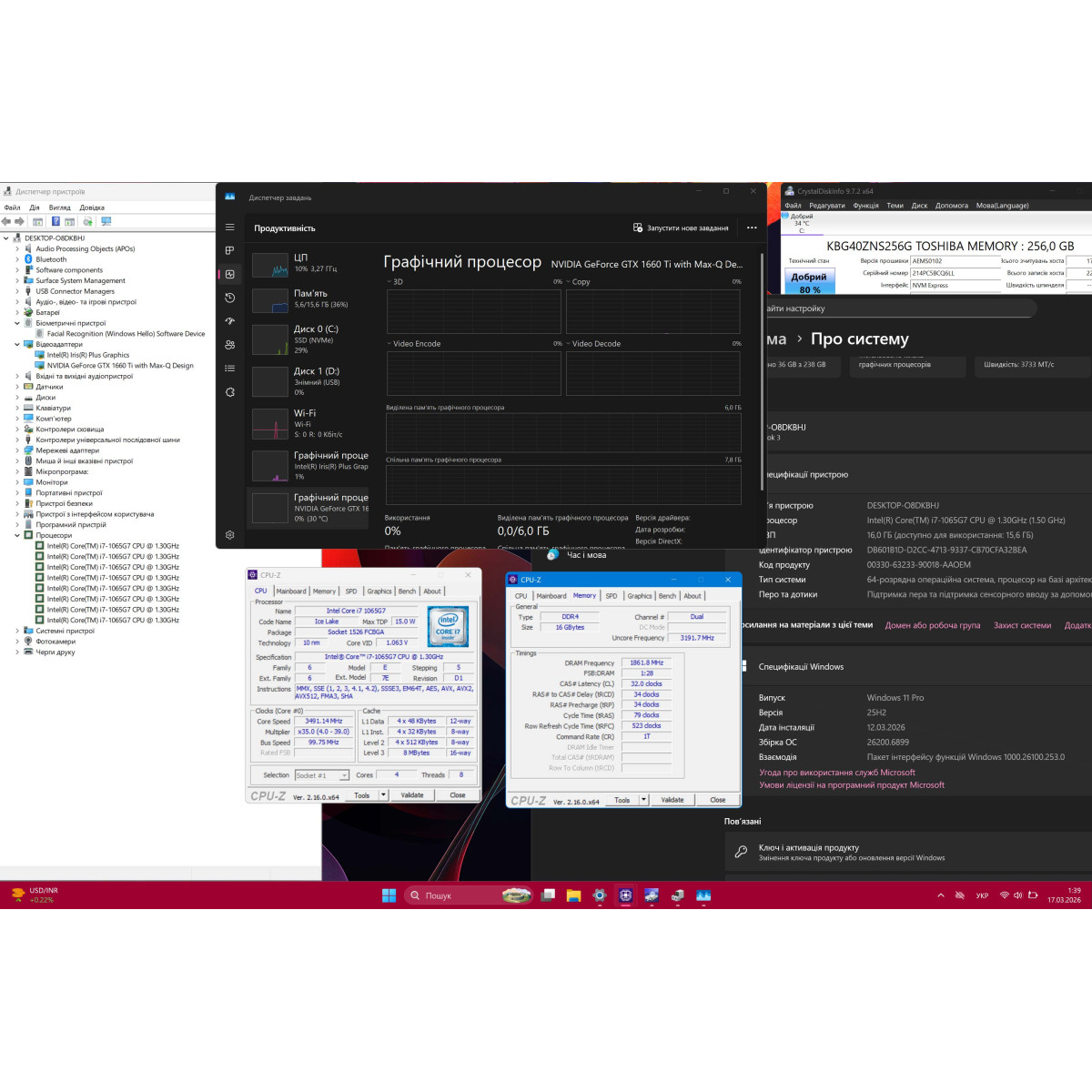Screen dimensions: 1092x1092
Task: Open the Мова(Language) menu in CrystalDiskInfo
Action: click(x=1002, y=206)
